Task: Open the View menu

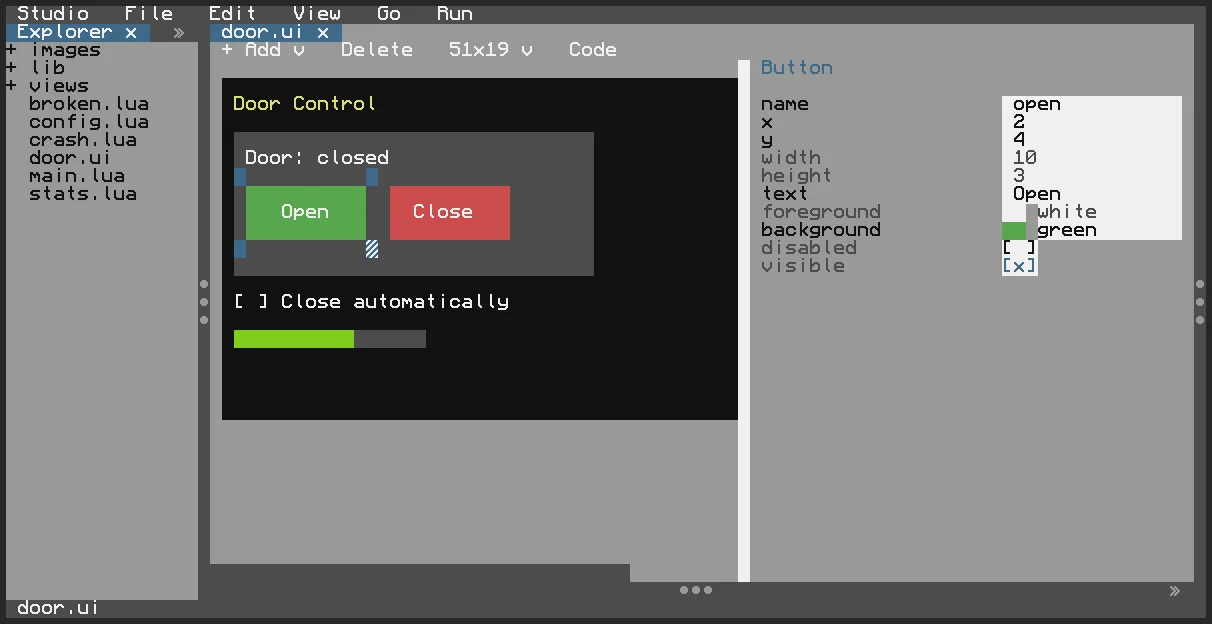Action: (317, 14)
